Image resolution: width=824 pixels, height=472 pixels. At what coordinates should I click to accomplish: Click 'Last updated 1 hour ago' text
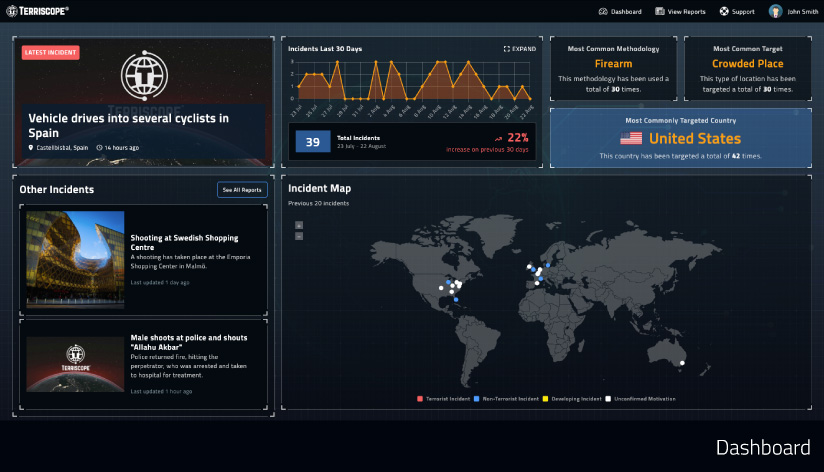click(x=161, y=392)
